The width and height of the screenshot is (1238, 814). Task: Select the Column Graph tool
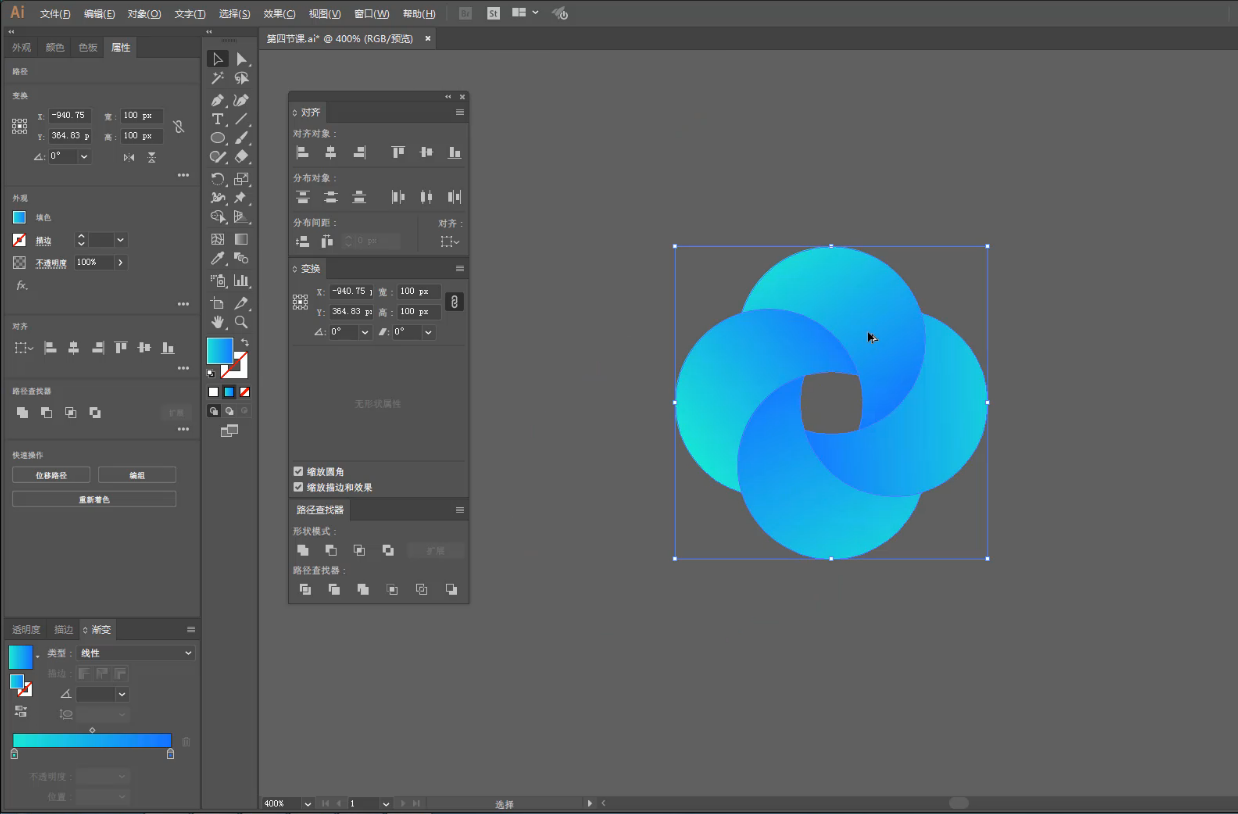click(x=241, y=281)
